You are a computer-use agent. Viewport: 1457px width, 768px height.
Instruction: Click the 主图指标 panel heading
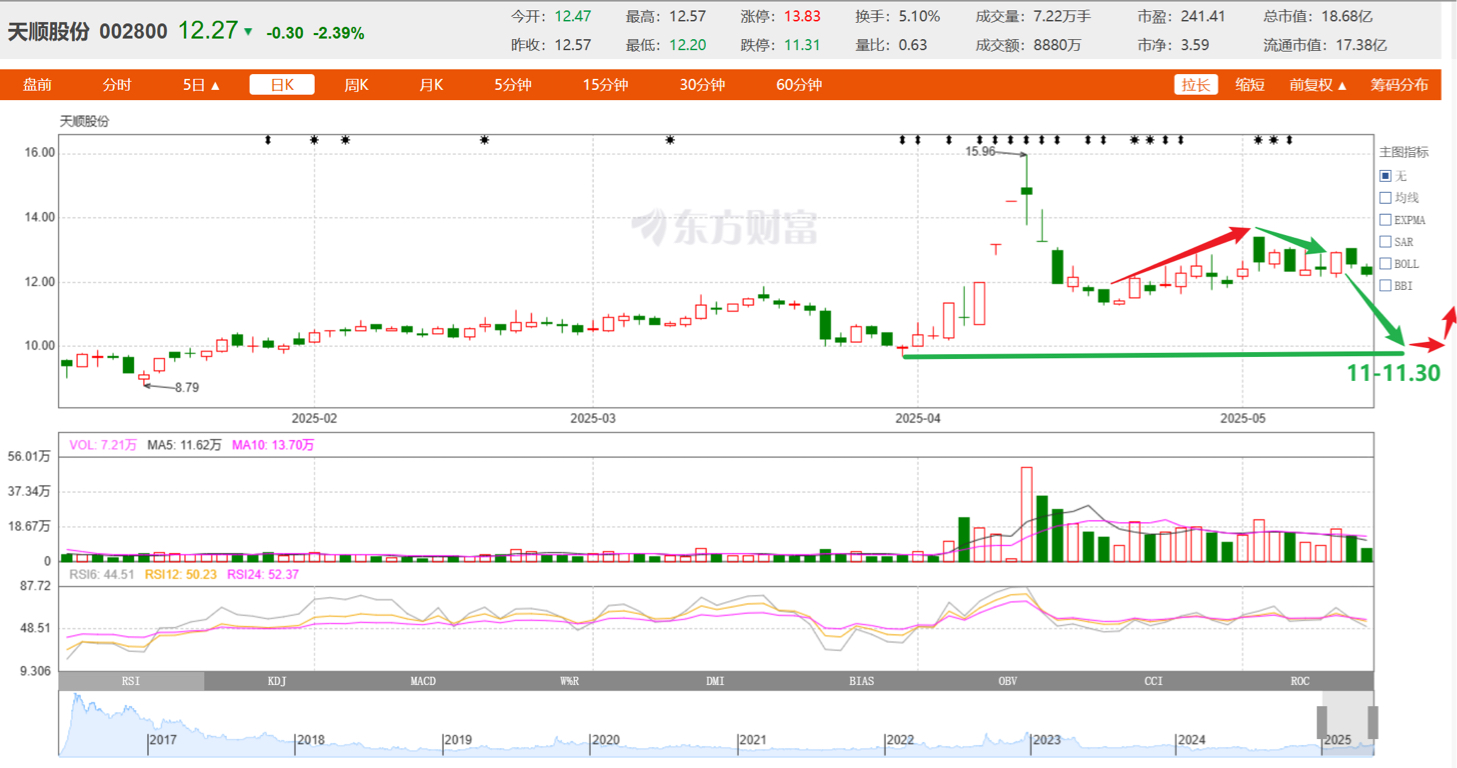click(1404, 152)
